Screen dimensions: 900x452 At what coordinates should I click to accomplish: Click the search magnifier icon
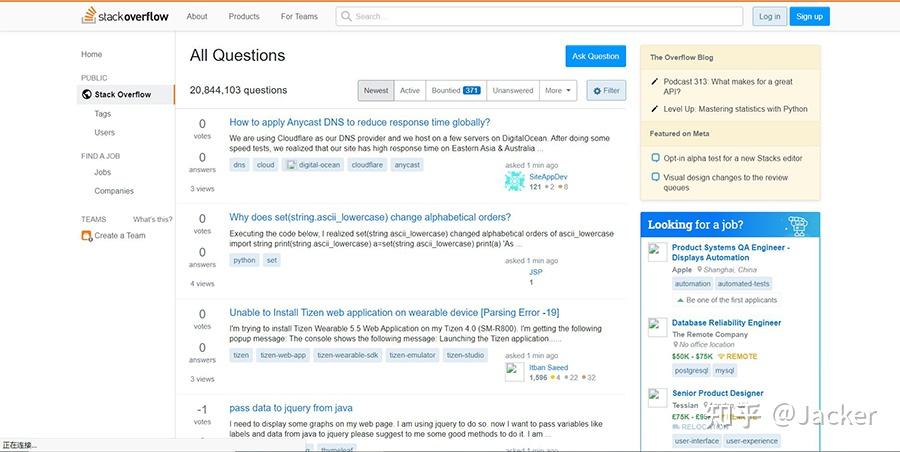[346, 17]
